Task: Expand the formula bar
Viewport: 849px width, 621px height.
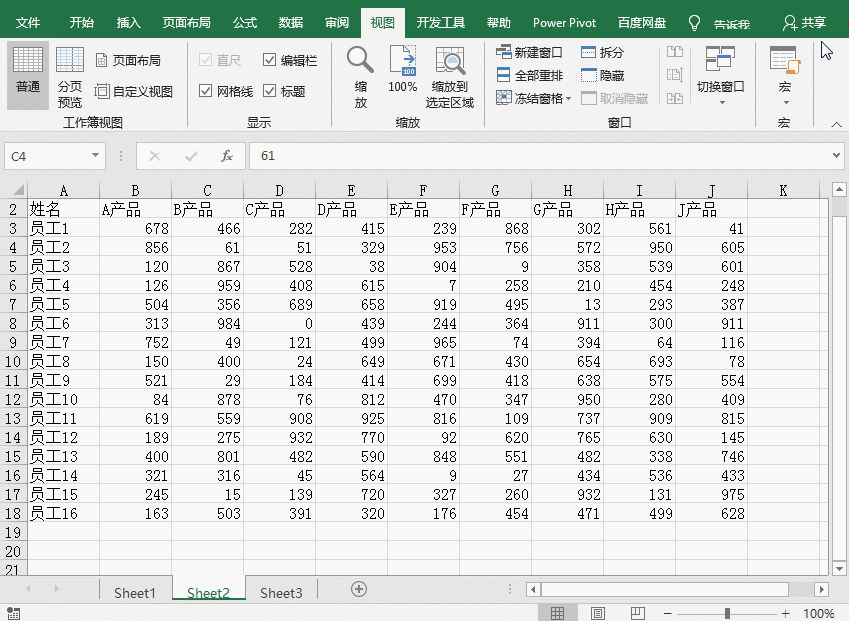Action: pos(837,156)
